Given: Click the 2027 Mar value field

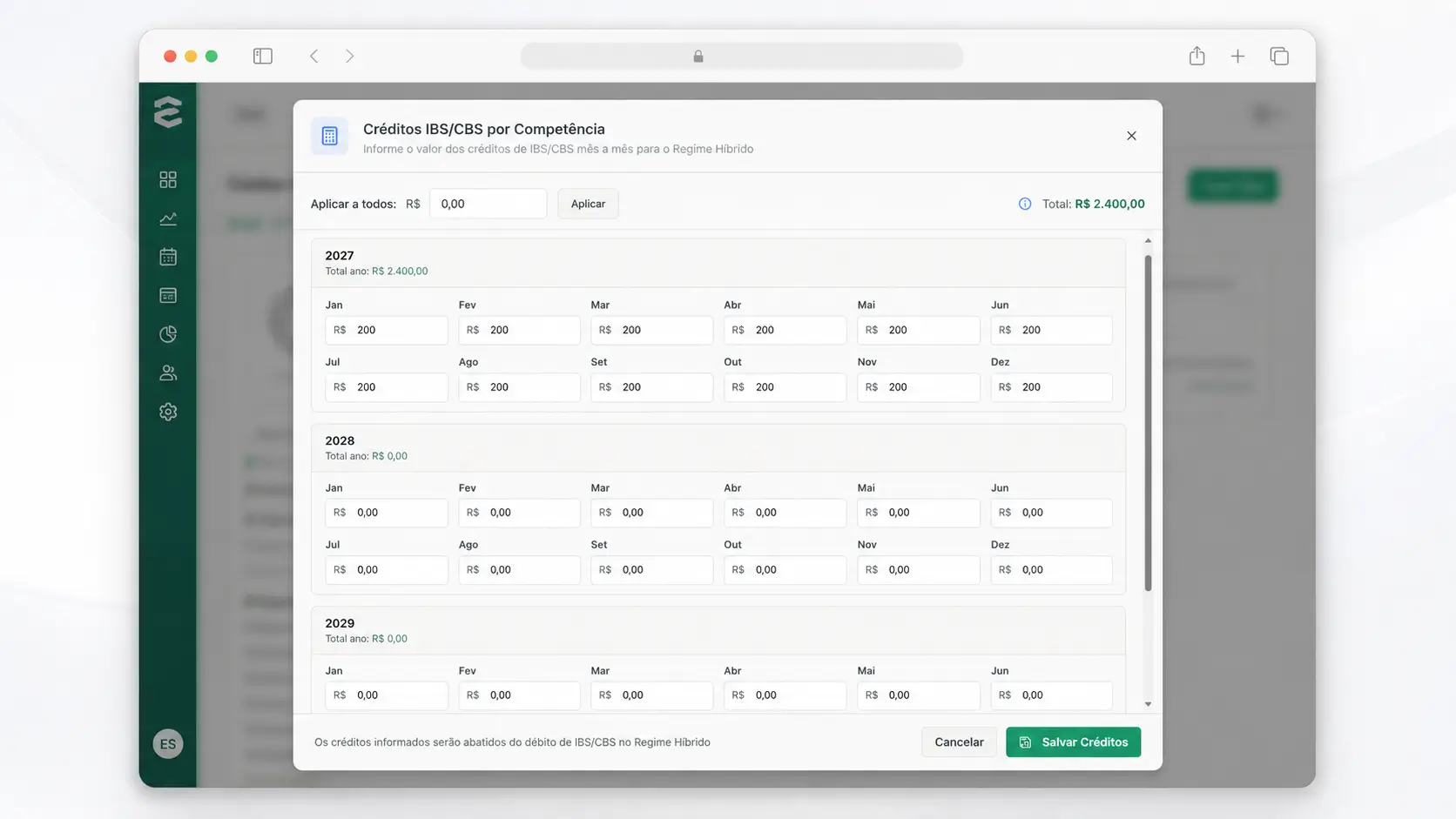Looking at the screenshot, I should tap(651, 330).
